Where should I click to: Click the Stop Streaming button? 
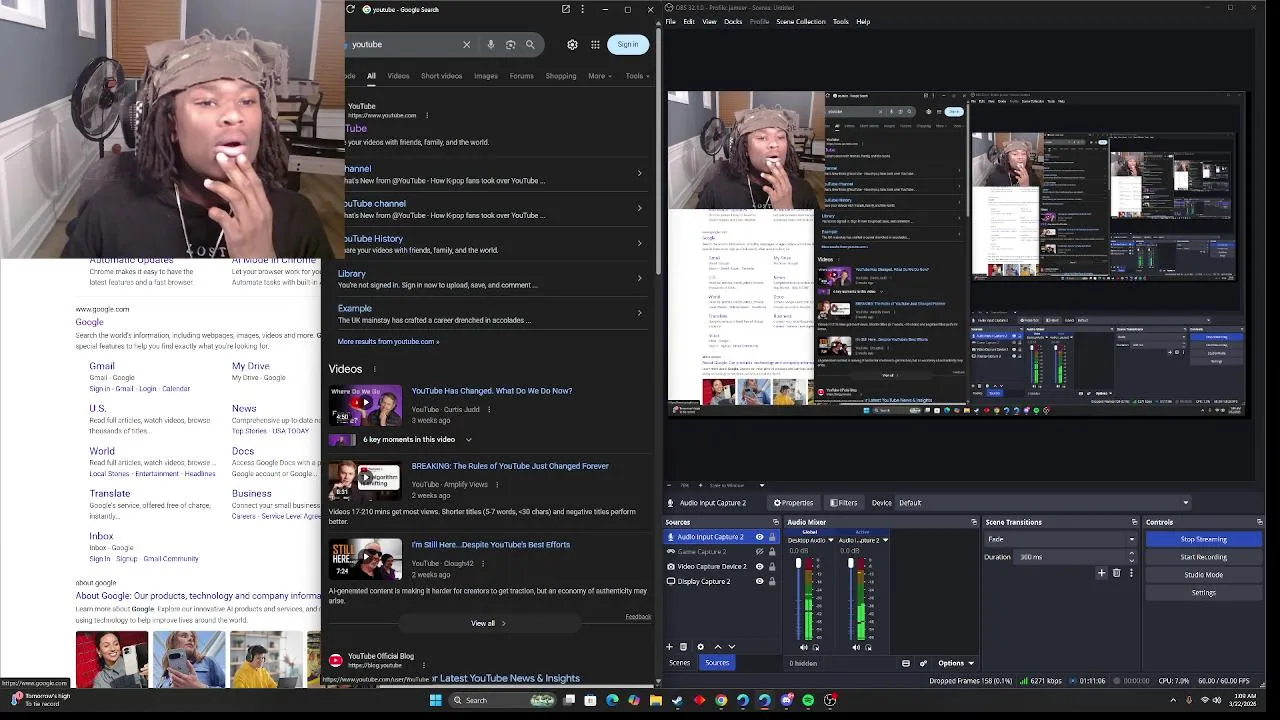1204,539
